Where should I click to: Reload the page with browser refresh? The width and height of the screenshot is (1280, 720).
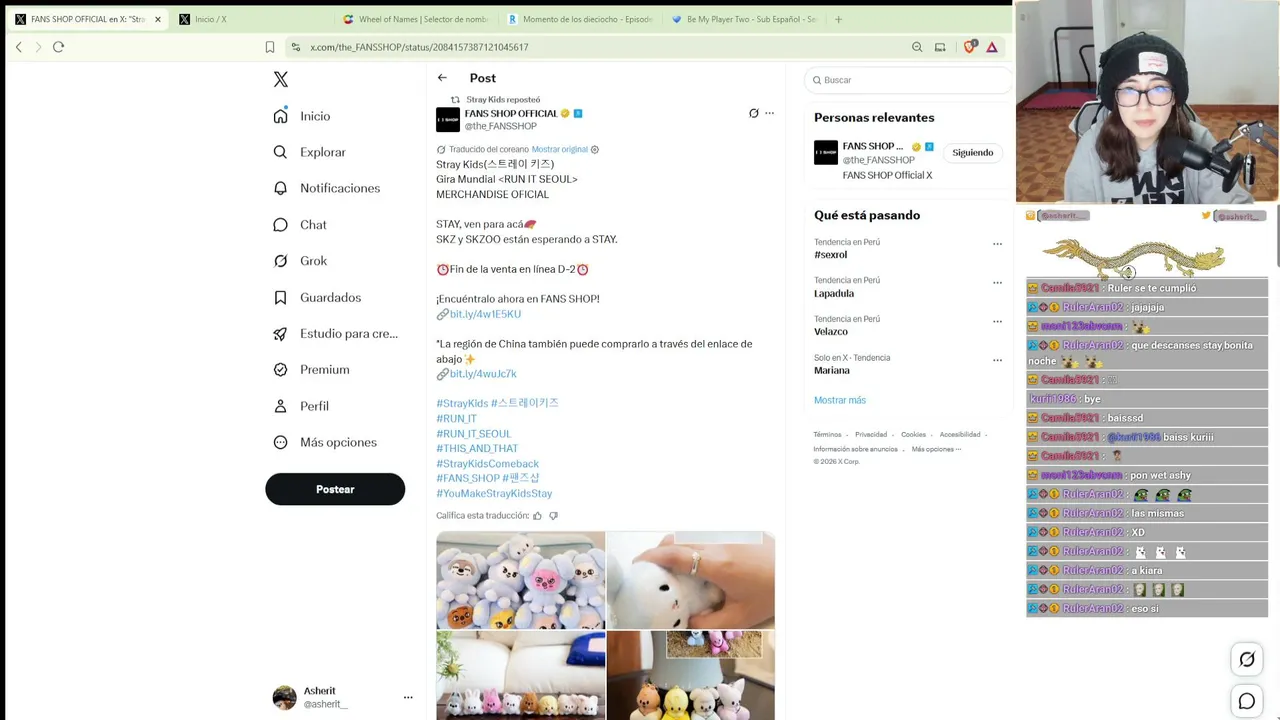coord(58,47)
